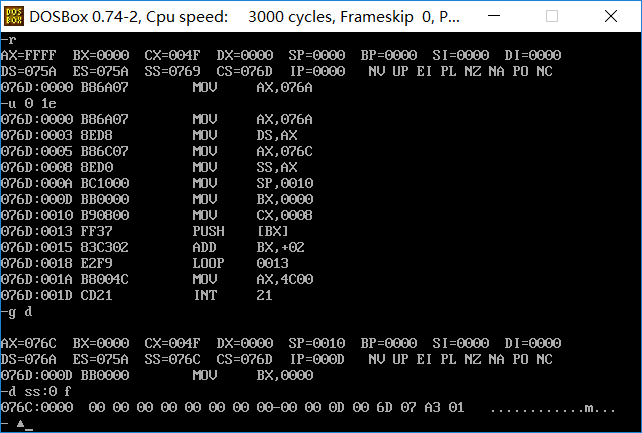Click the DS=076A segment register value
Screen dimensions: 642x433
(x=29, y=359)
